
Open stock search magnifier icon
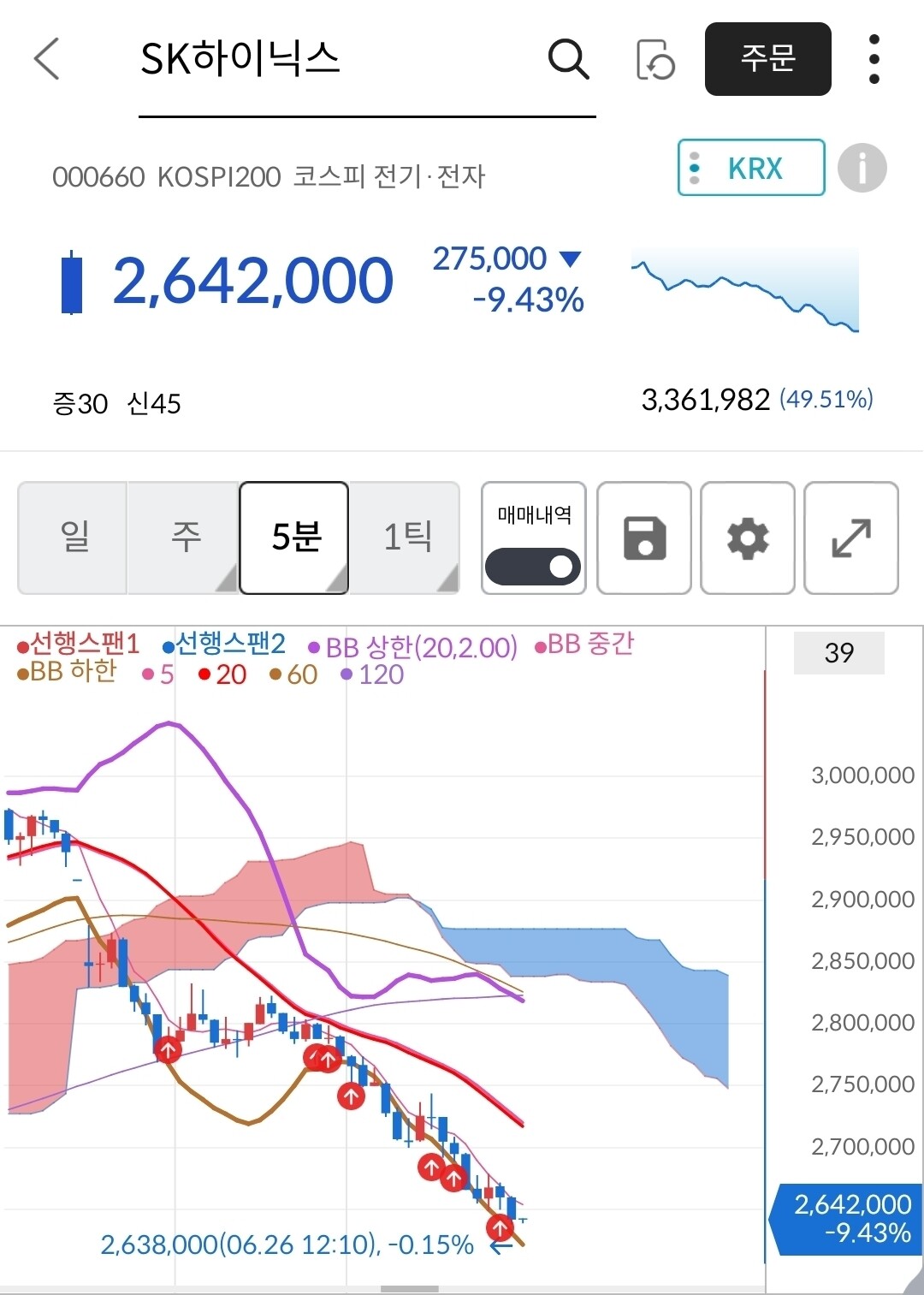(x=568, y=59)
